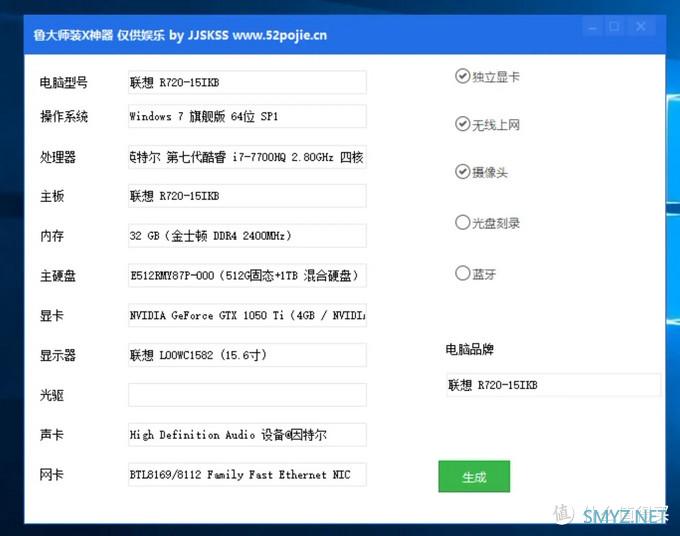
Task: Click the 声卡 label
Action: [52, 435]
